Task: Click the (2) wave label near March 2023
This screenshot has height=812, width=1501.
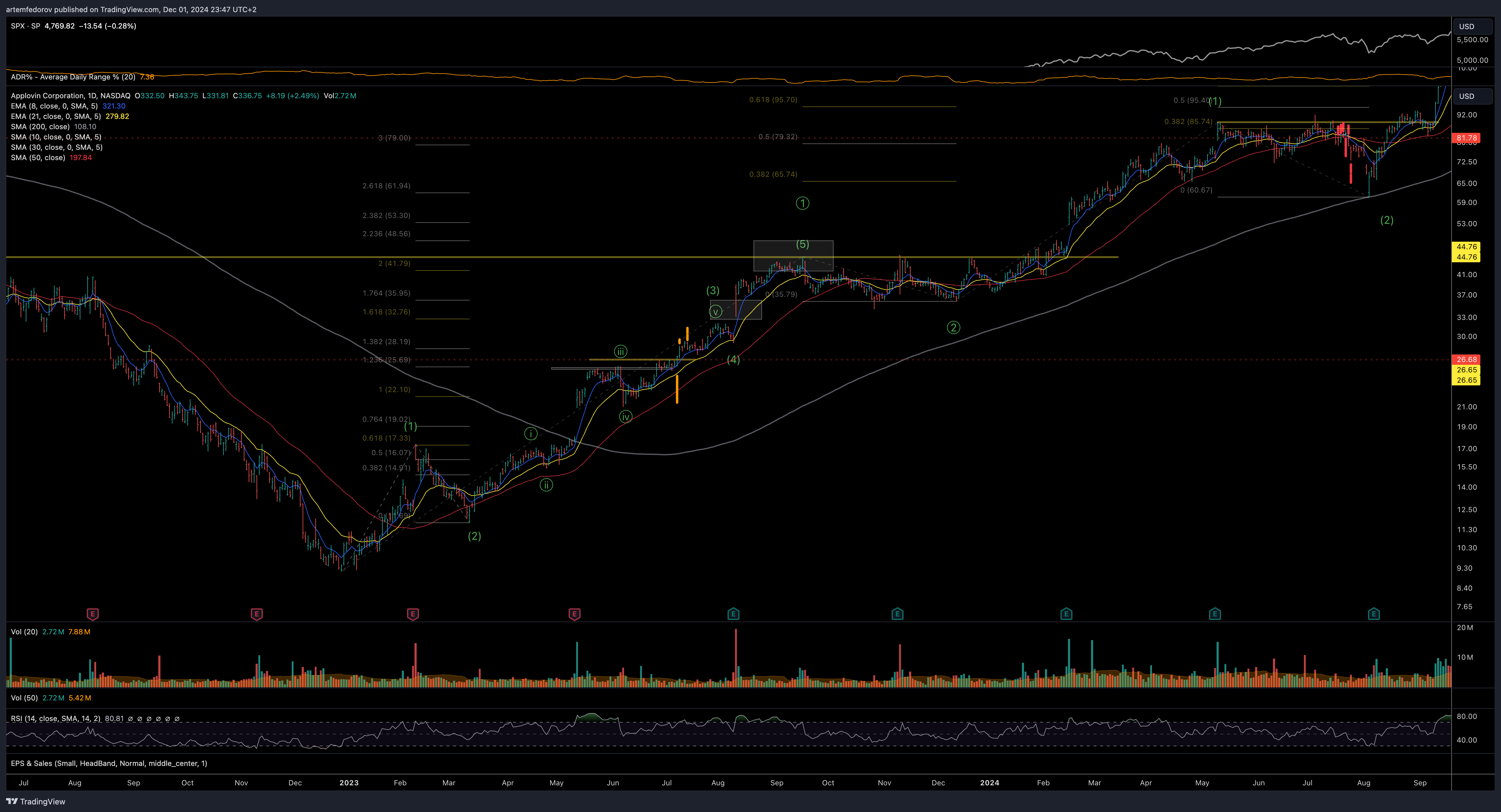Action: (x=474, y=536)
